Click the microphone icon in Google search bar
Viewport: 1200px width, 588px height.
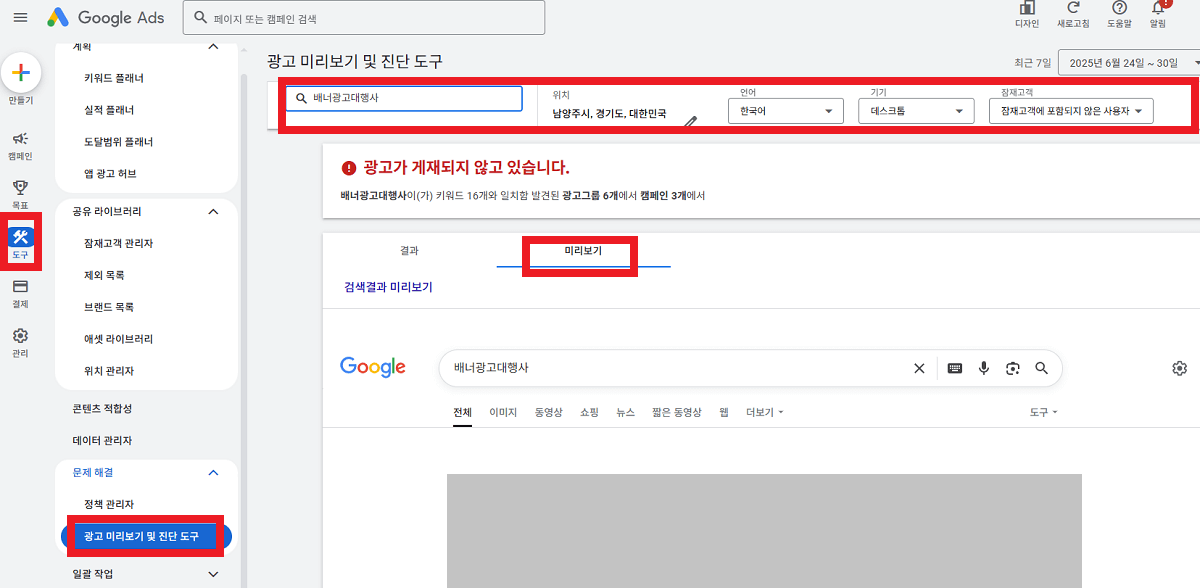[x=983, y=368]
